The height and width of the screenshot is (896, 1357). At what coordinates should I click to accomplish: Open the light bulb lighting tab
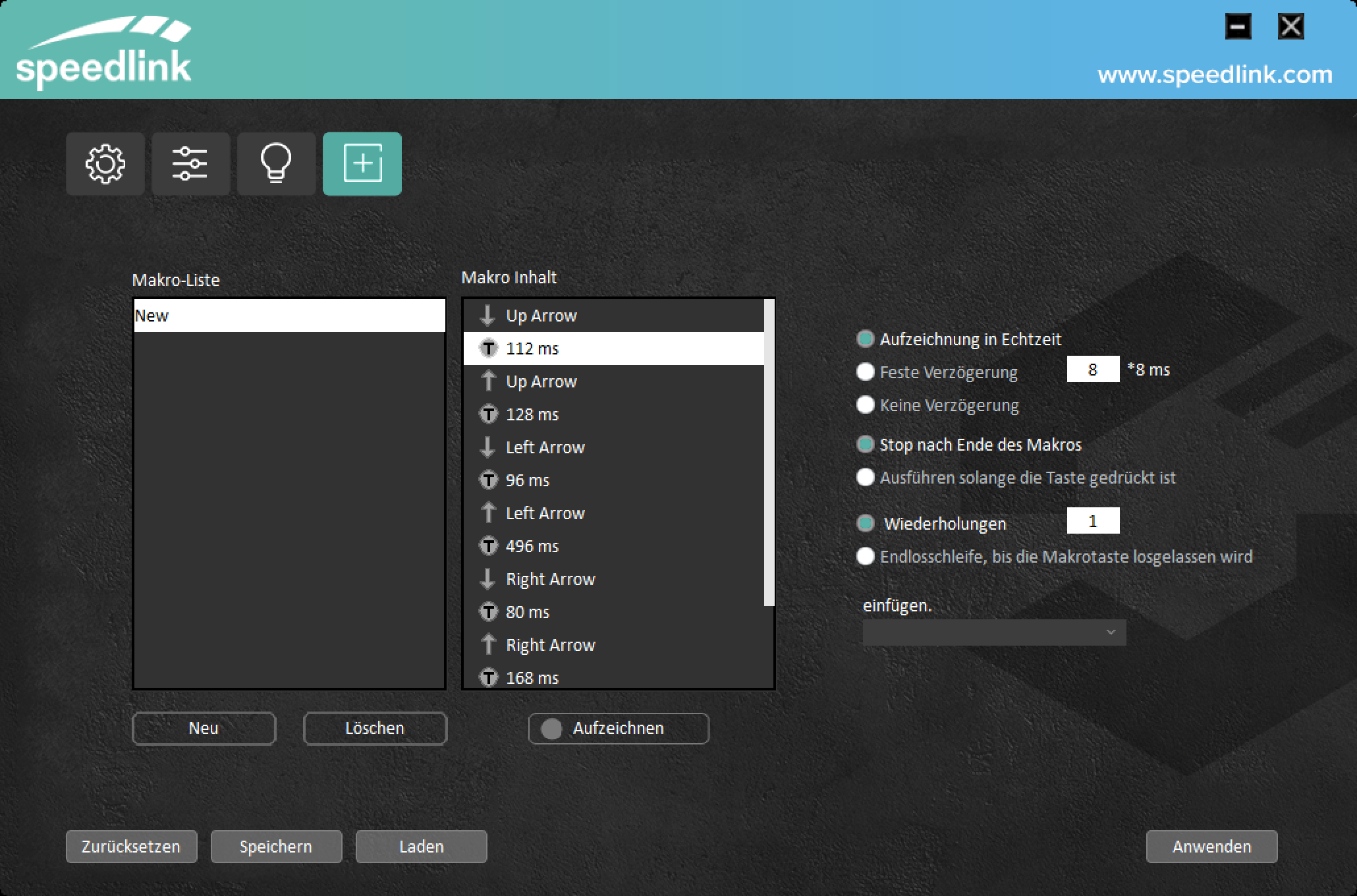(276, 163)
